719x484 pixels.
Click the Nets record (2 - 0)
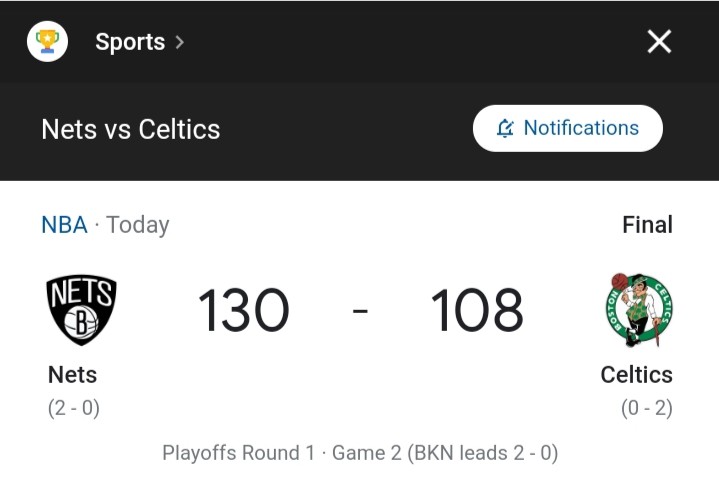coord(74,408)
